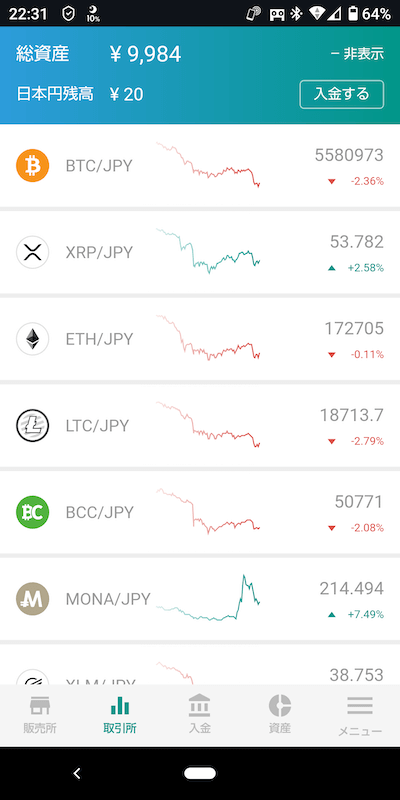Tap the Monacoin logo icon
The width and height of the screenshot is (400, 800).
[x=33, y=598]
